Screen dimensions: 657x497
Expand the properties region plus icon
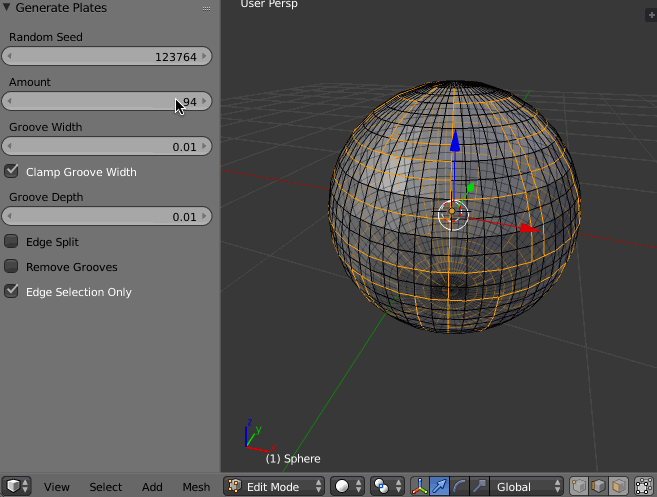pos(651,15)
